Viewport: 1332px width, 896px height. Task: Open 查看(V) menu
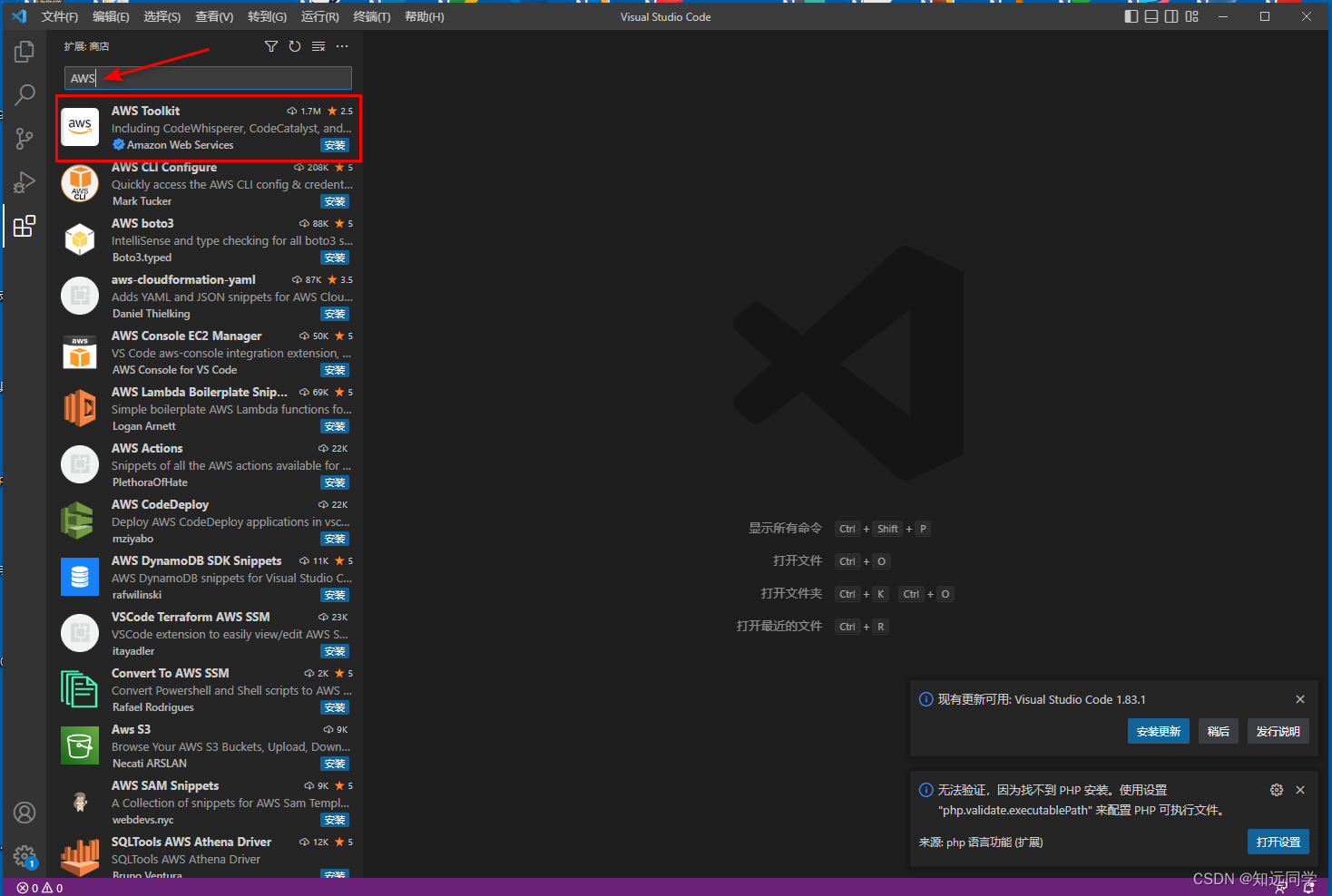click(214, 16)
